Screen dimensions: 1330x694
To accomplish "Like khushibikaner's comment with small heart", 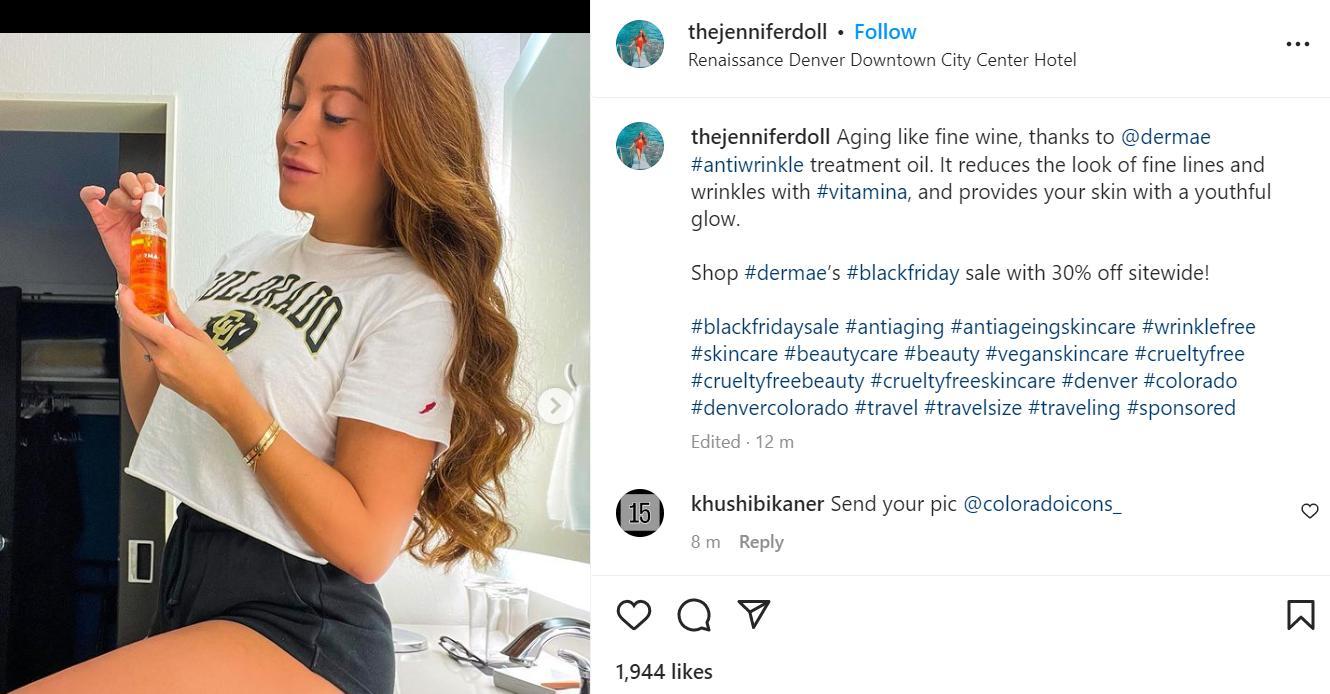I will point(1309,511).
